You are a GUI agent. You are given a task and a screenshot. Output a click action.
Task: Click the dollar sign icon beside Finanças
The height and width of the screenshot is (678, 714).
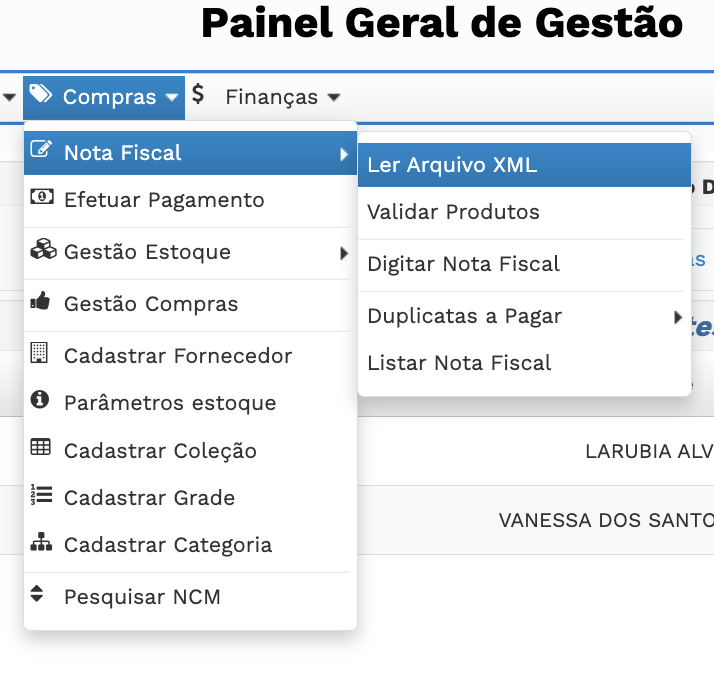tap(198, 95)
